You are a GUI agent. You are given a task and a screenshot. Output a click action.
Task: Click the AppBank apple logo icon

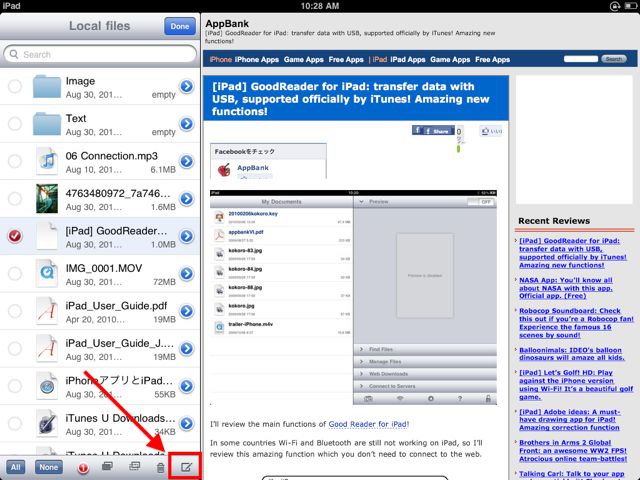[224, 169]
